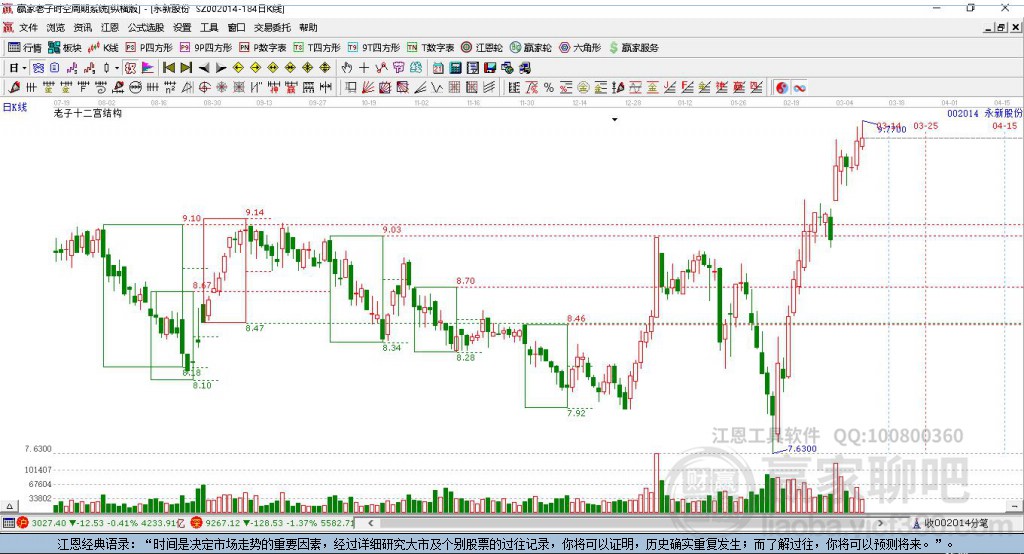Open the 交易委托 menu
The image size is (1024, 554).
[272, 27]
